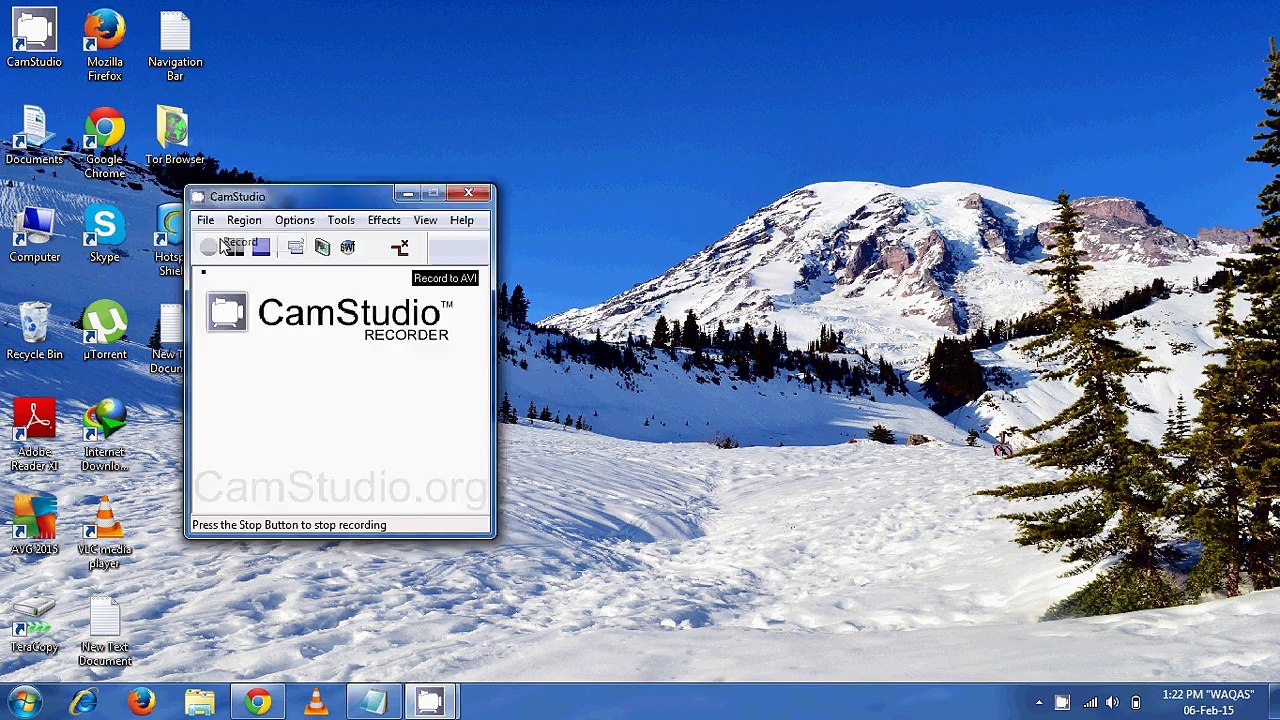
Task: Close the CamStudio window
Action: [468, 193]
